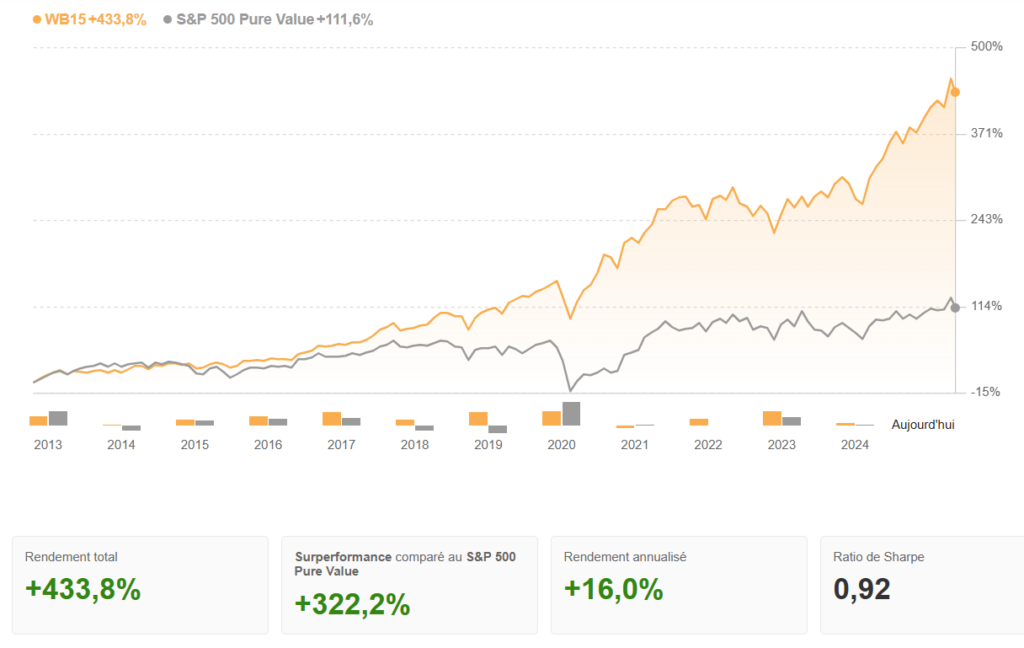Screen dimensions: 1024x648
Task: Open the Superformance comparison card
Action: pos(409,585)
